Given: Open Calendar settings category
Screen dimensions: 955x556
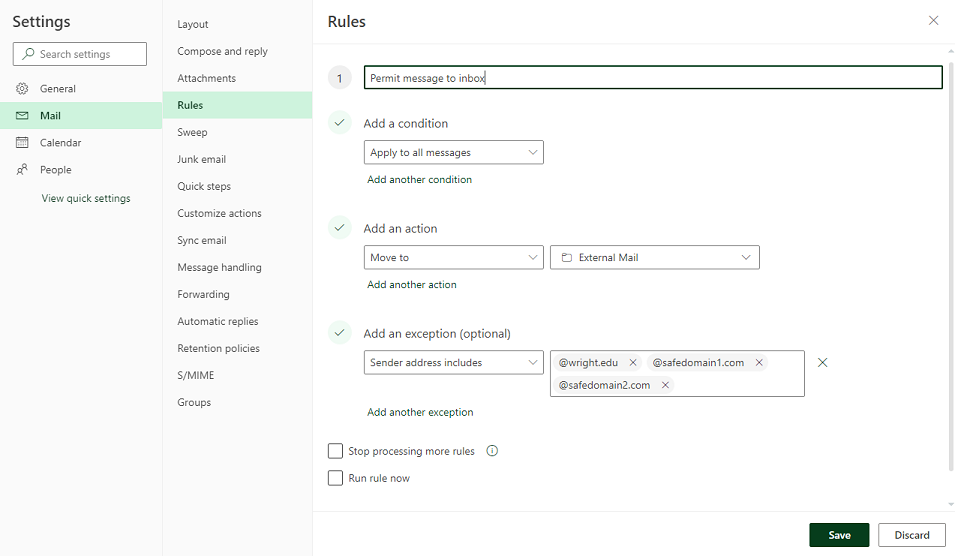Looking at the screenshot, I should pyautogui.click(x=60, y=143).
